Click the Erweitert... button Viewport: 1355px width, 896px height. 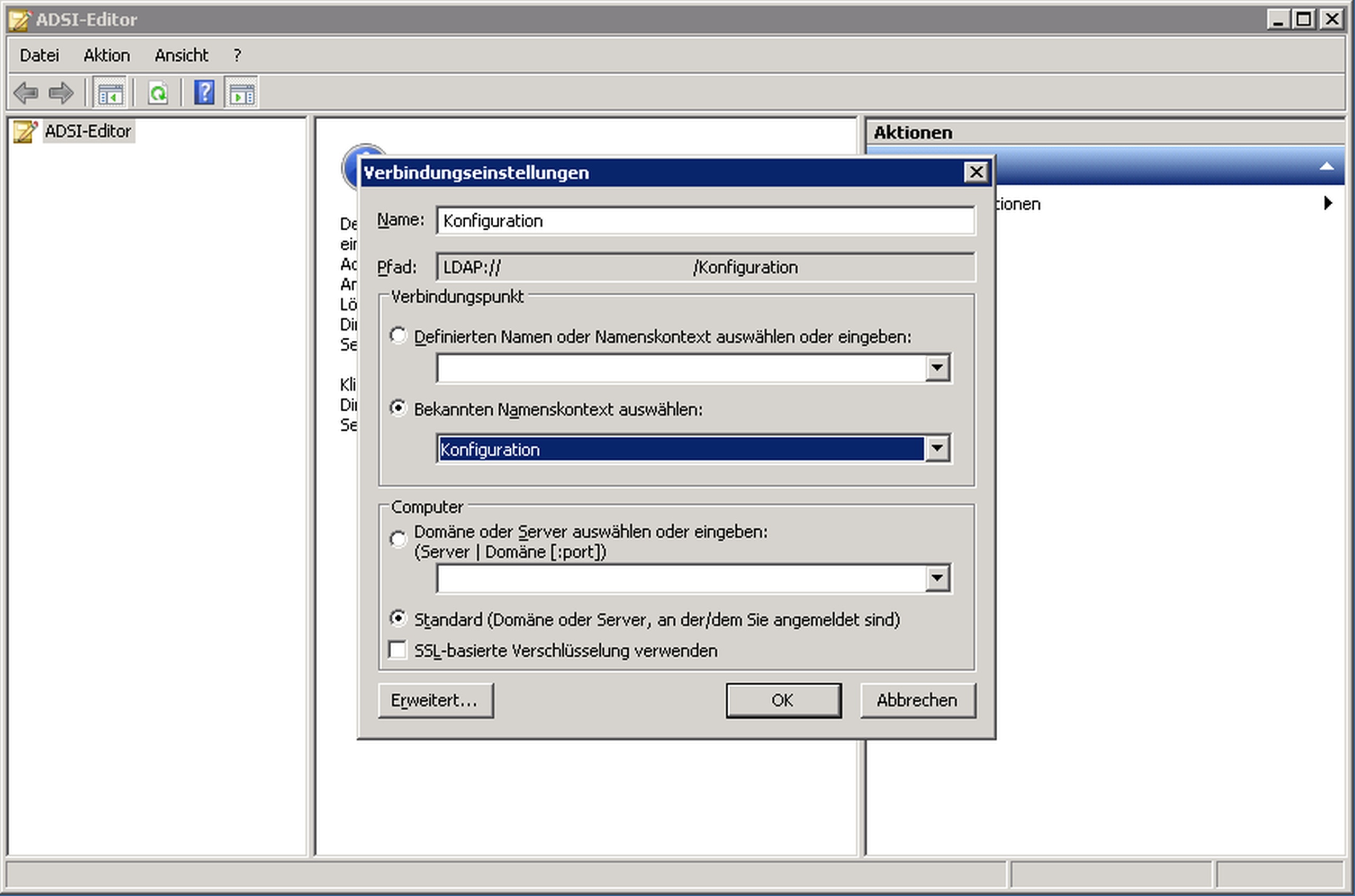pos(436,700)
